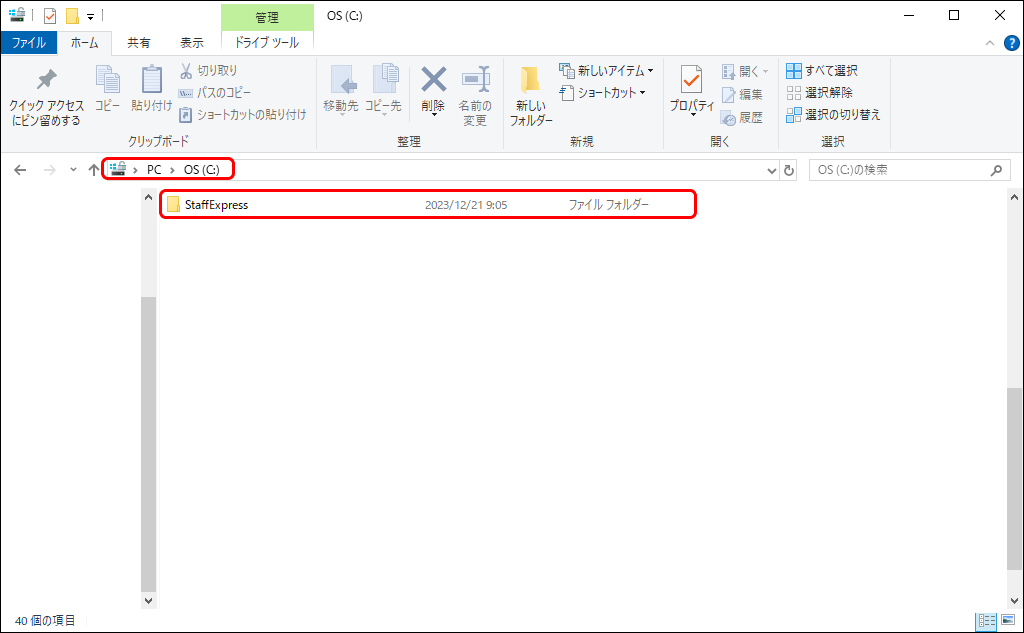The height and width of the screenshot is (633, 1024).
Task: Click file list scroll up arrow
Action: pyautogui.click(x=1014, y=197)
